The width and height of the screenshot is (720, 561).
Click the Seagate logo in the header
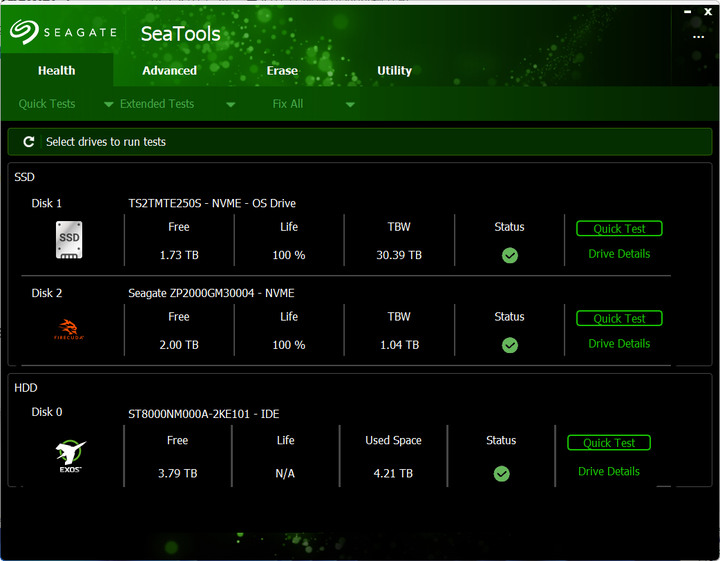(63, 32)
